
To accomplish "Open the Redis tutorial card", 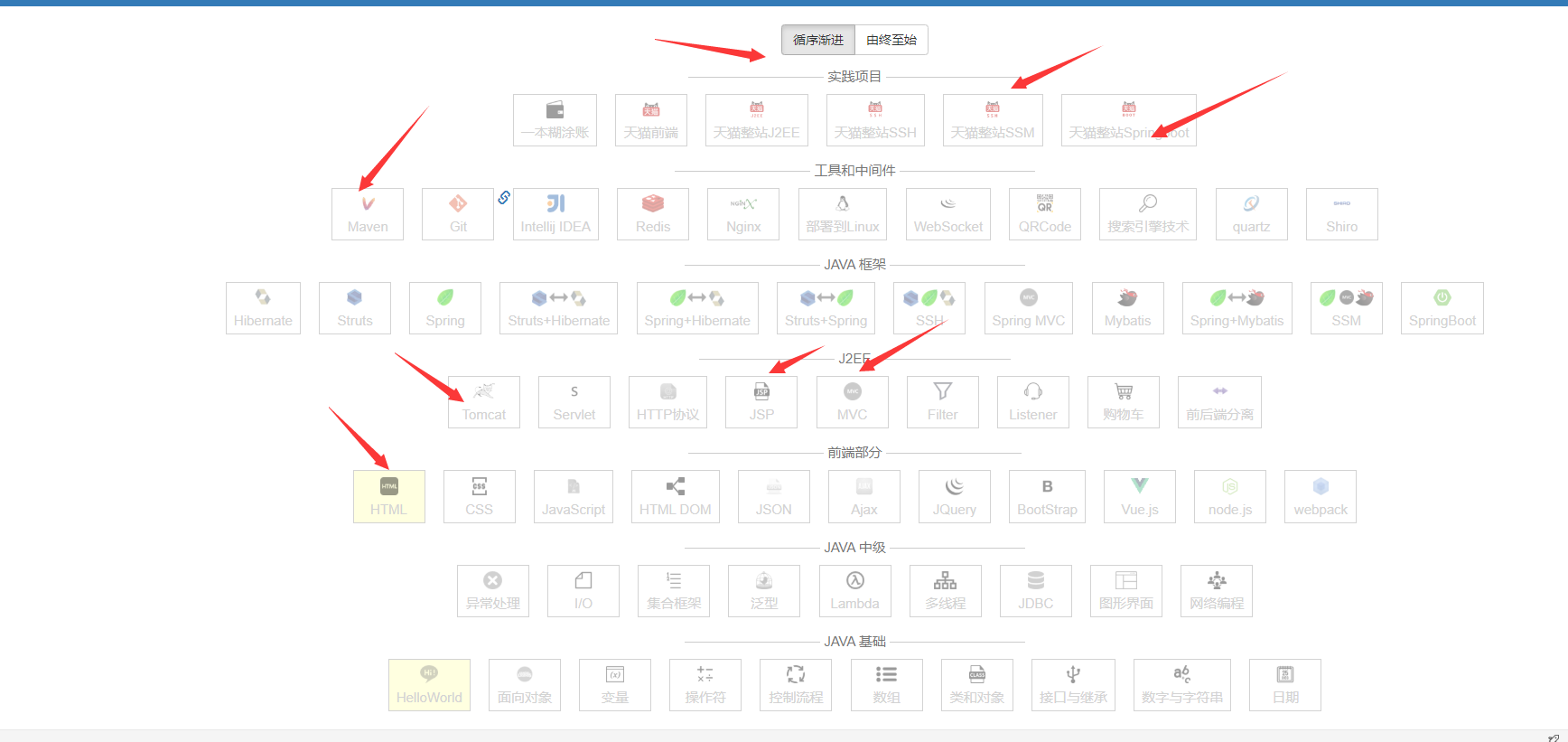I will coord(653,214).
